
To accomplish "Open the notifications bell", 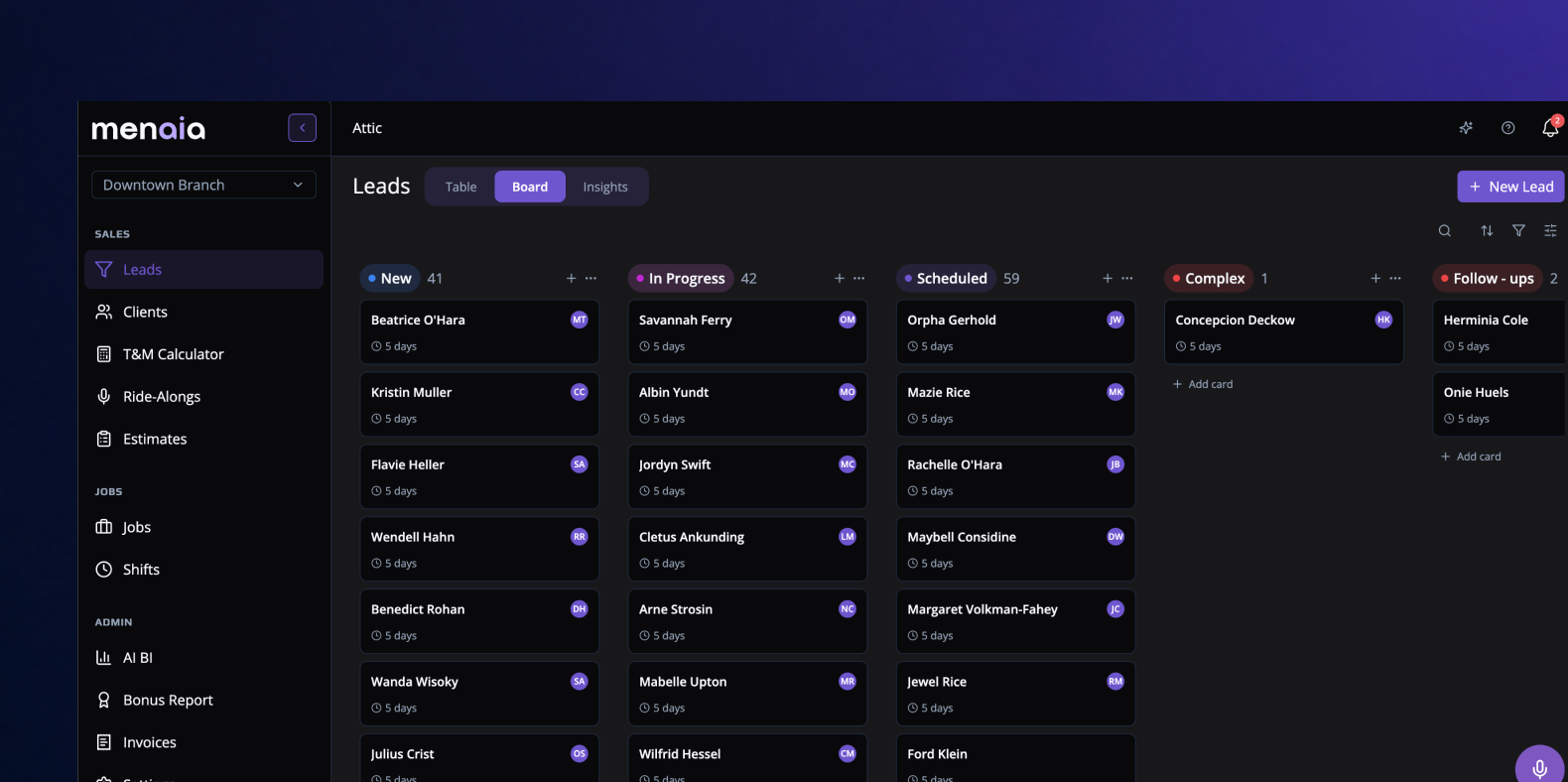I will coord(1550,128).
